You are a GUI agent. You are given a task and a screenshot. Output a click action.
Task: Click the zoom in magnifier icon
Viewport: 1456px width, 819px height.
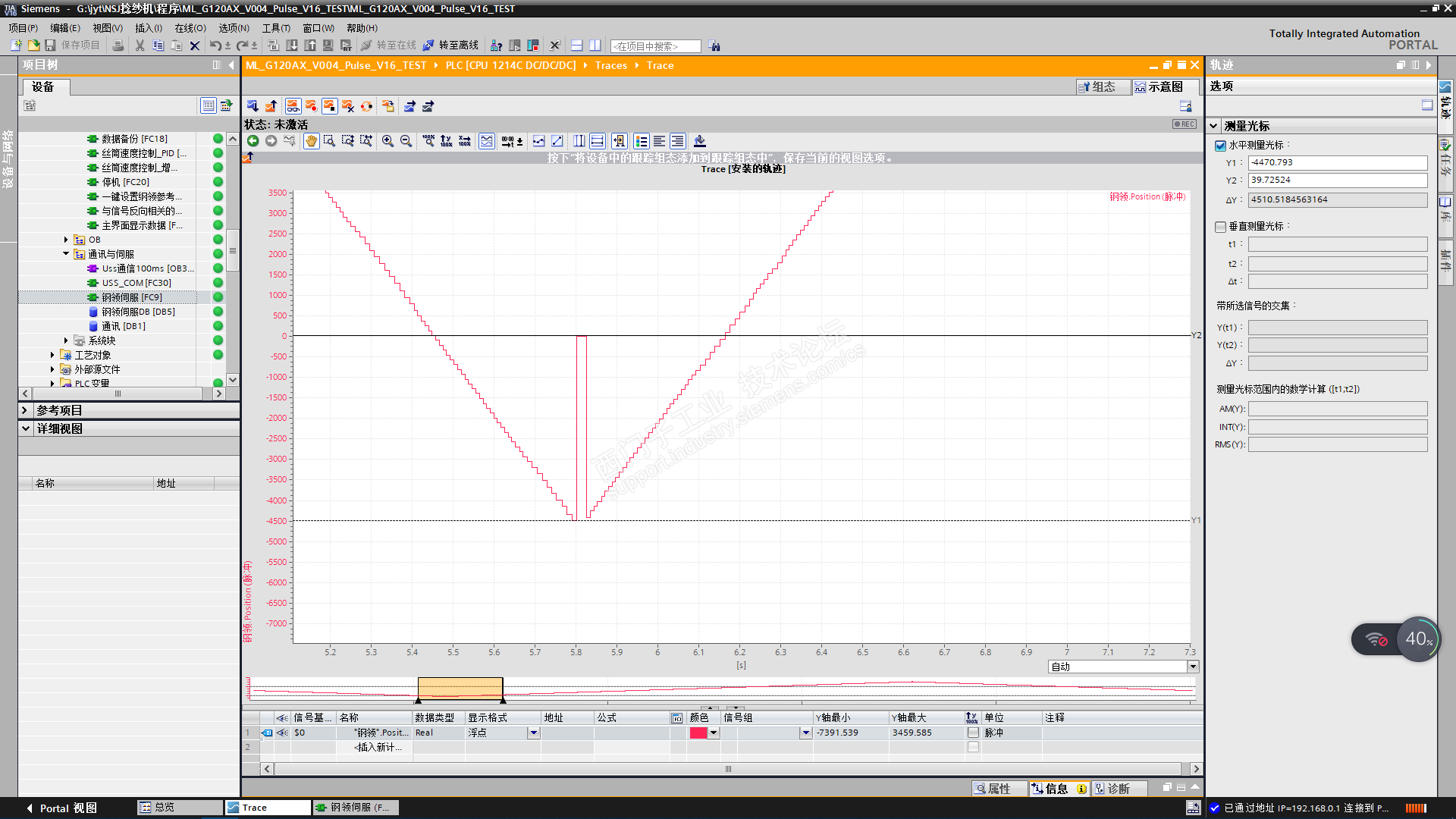click(388, 141)
